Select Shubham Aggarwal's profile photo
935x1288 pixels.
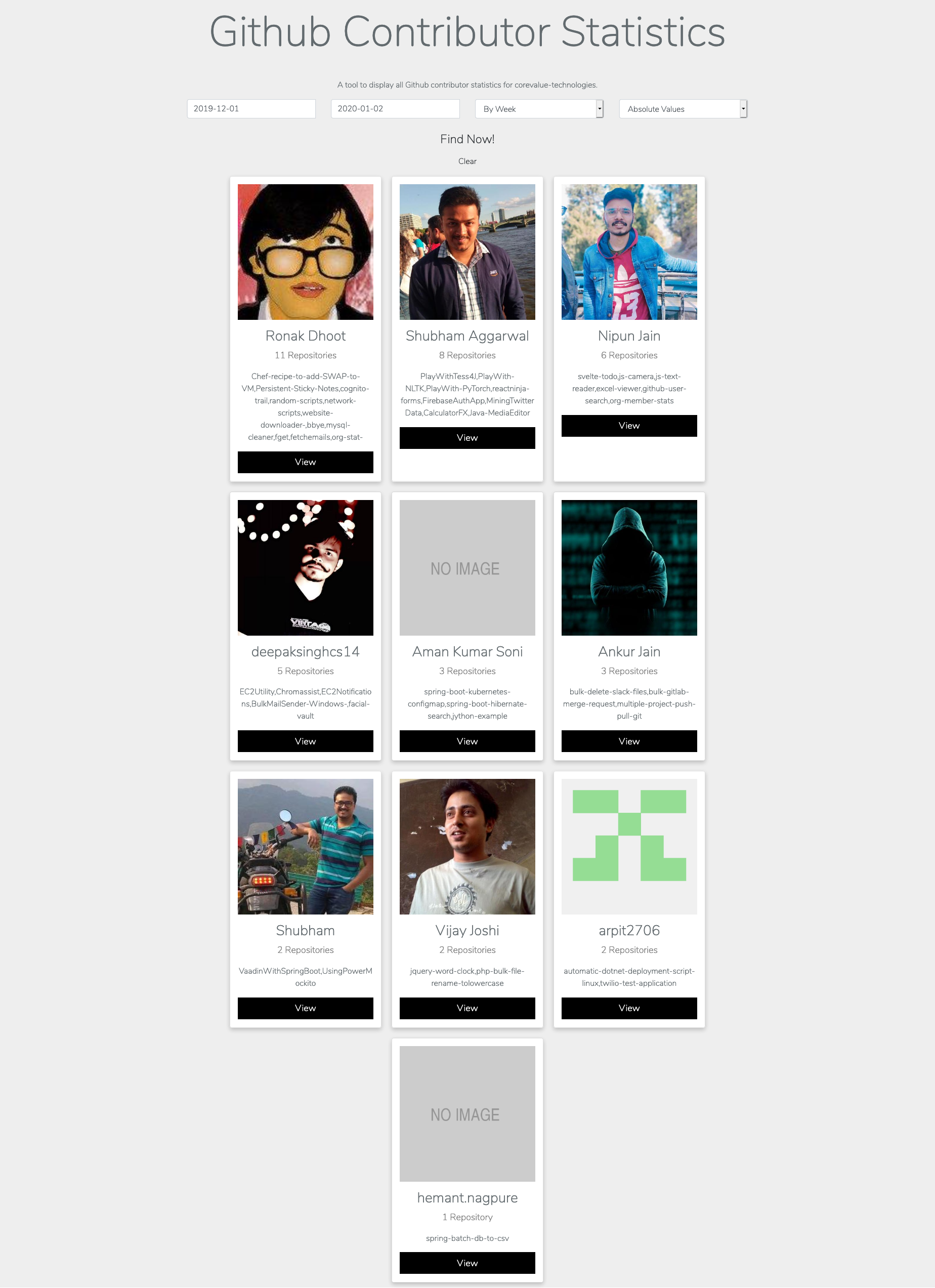click(x=467, y=252)
